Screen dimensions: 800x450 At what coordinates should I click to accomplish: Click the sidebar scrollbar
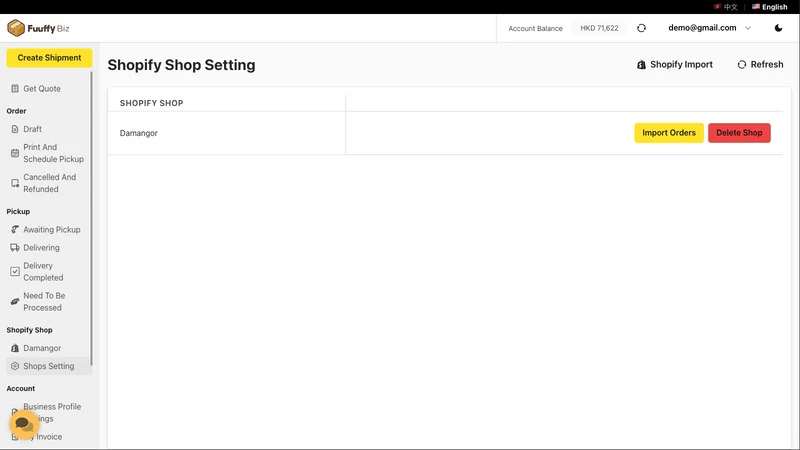tap(91, 218)
